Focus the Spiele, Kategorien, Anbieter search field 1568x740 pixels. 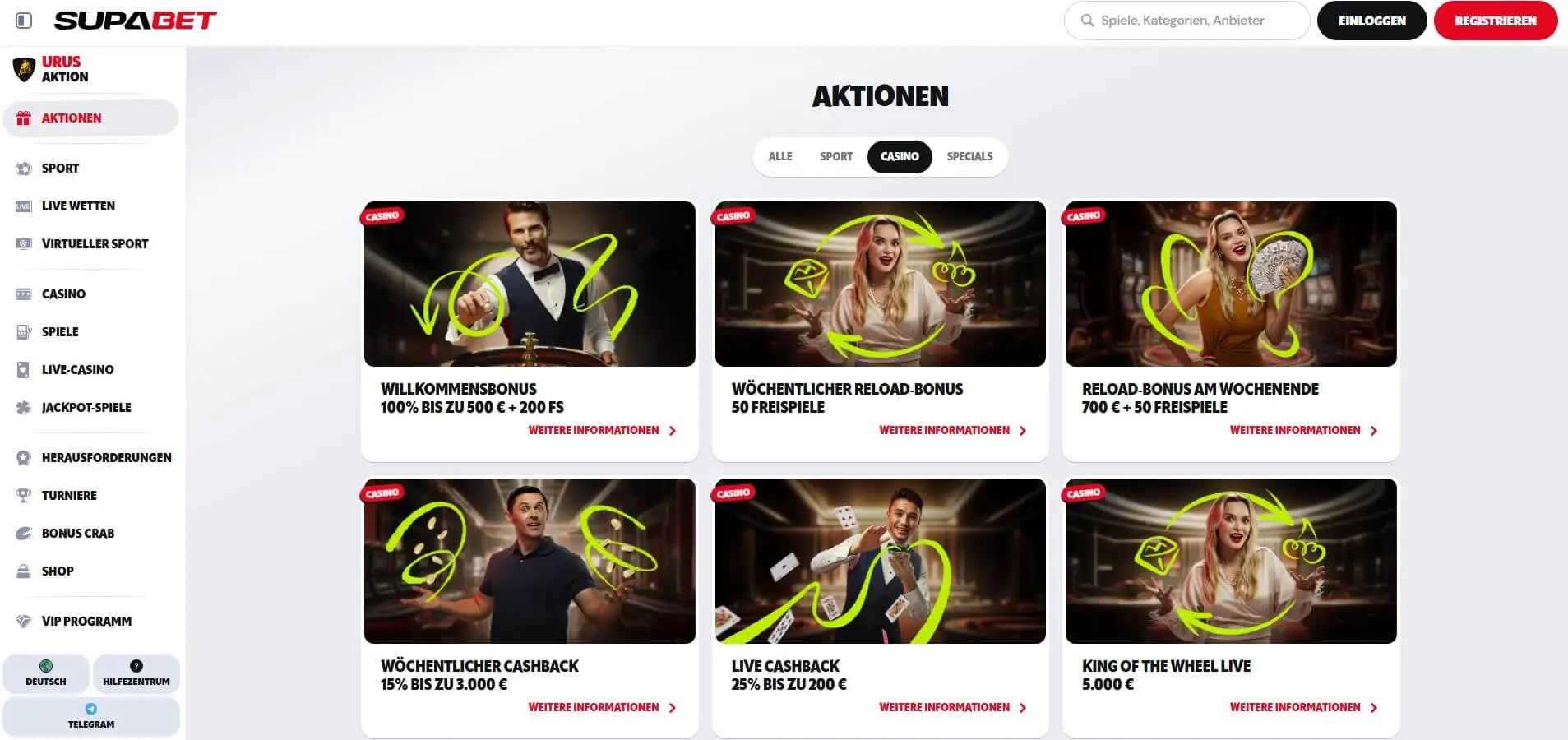(1186, 21)
